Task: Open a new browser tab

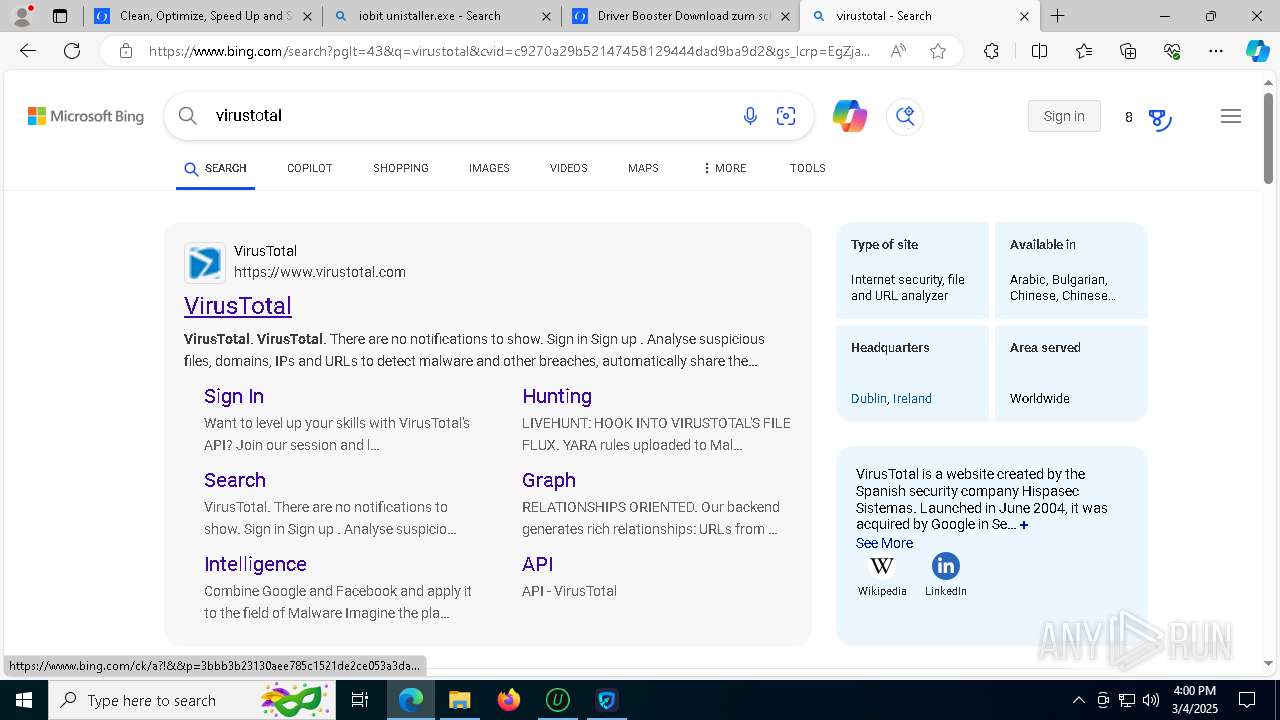Action: pyautogui.click(x=1057, y=16)
